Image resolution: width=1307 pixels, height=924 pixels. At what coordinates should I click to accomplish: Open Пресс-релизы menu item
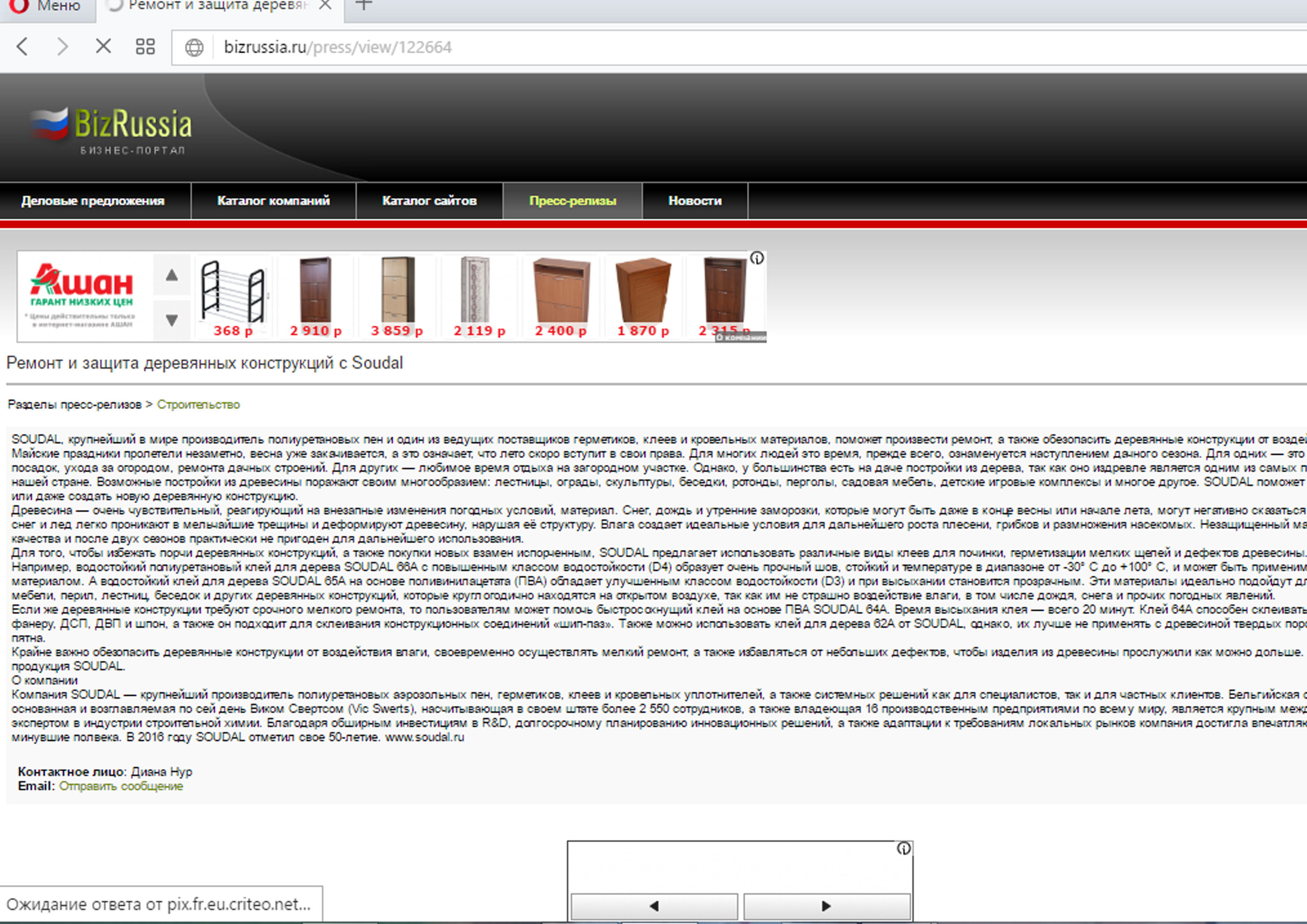tap(573, 201)
